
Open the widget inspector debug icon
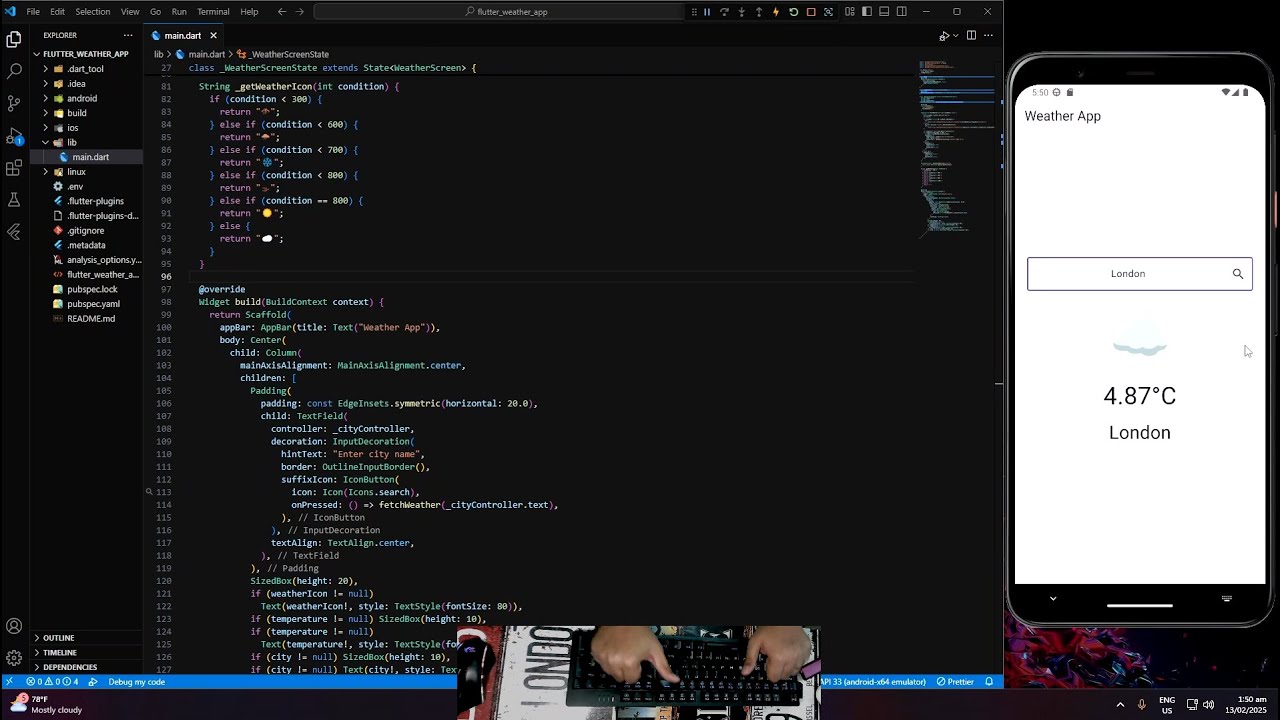tap(828, 12)
